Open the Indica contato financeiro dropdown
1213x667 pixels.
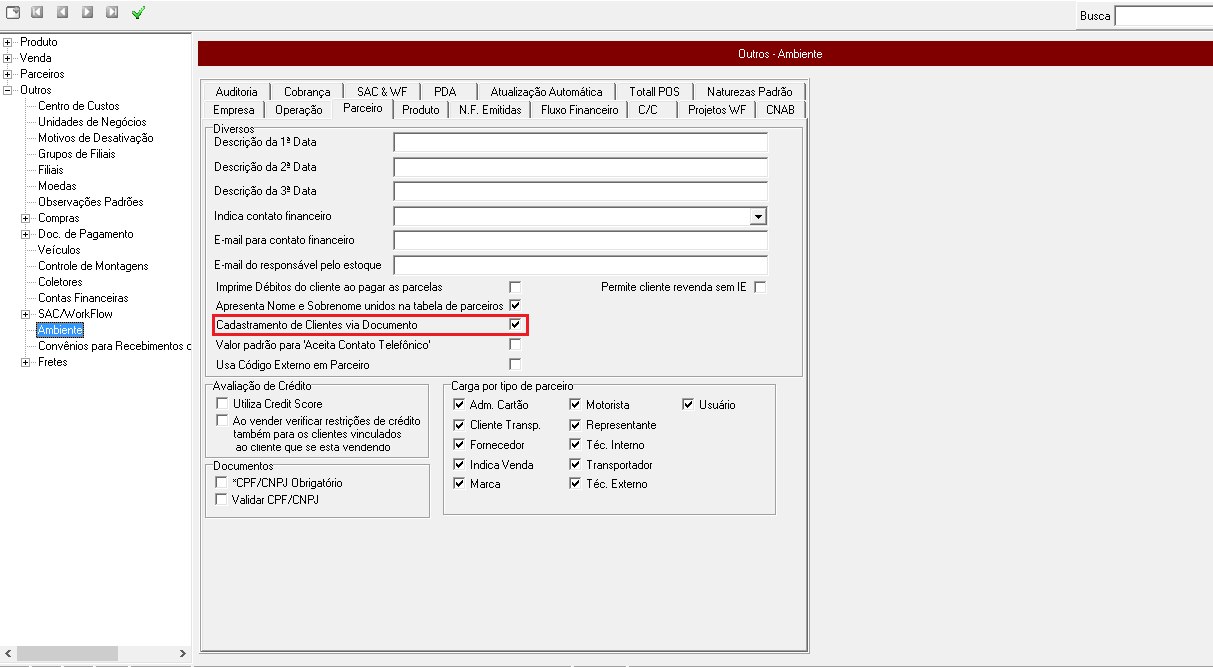pos(758,216)
